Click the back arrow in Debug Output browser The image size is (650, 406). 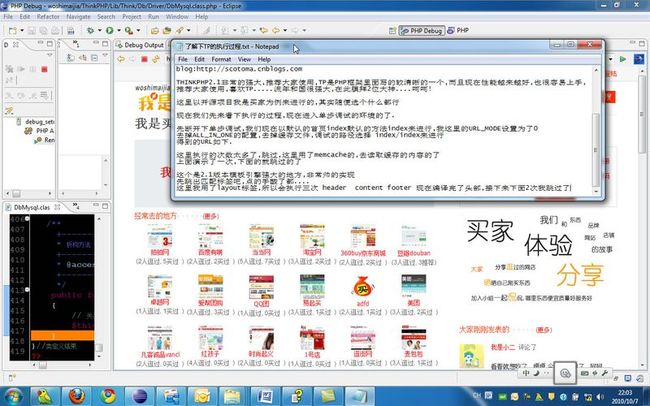[121, 59]
